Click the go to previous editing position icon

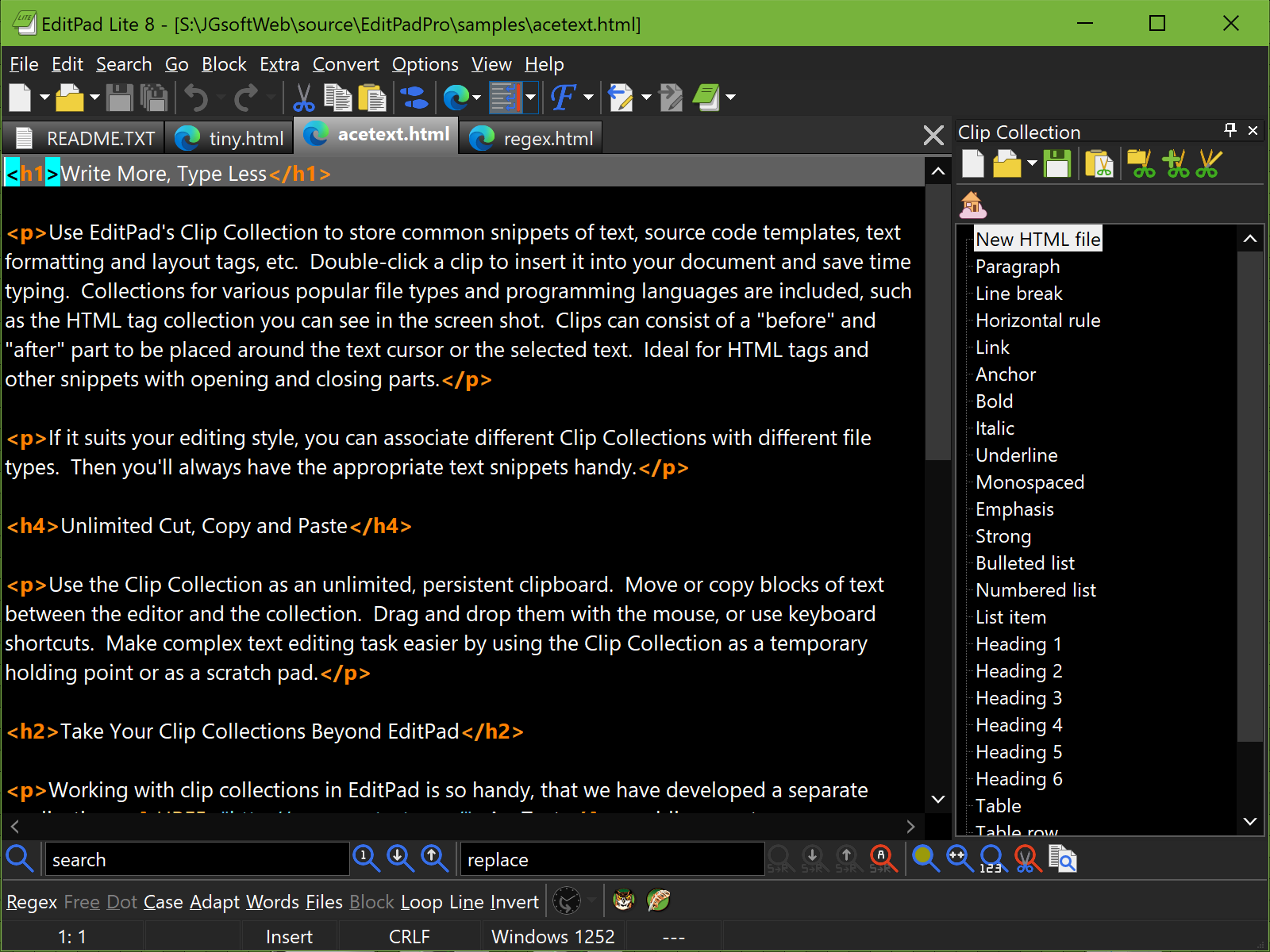621,98
